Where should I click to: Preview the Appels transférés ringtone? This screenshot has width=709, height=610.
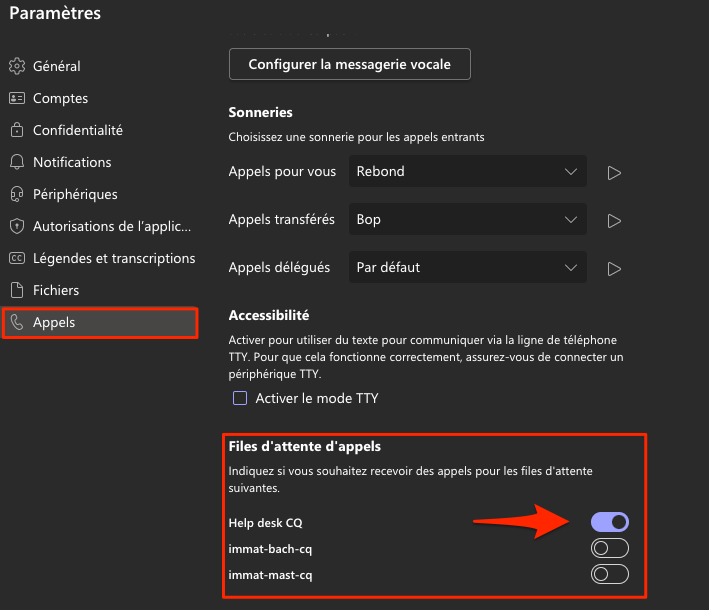(615, 220)
